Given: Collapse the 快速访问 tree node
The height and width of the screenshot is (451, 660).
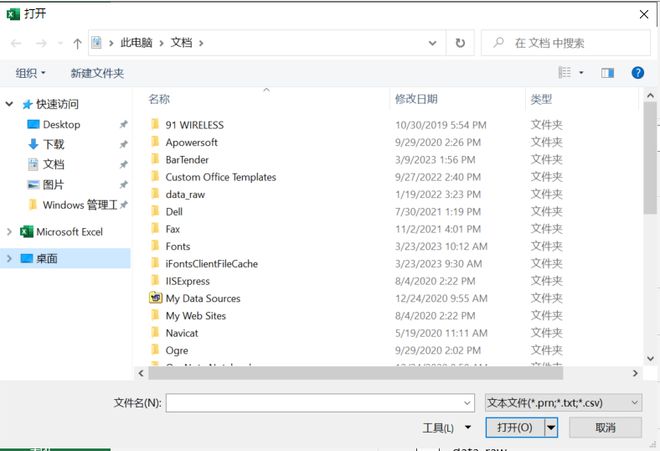Looking at the screenshot, I should tap(9, 104).
